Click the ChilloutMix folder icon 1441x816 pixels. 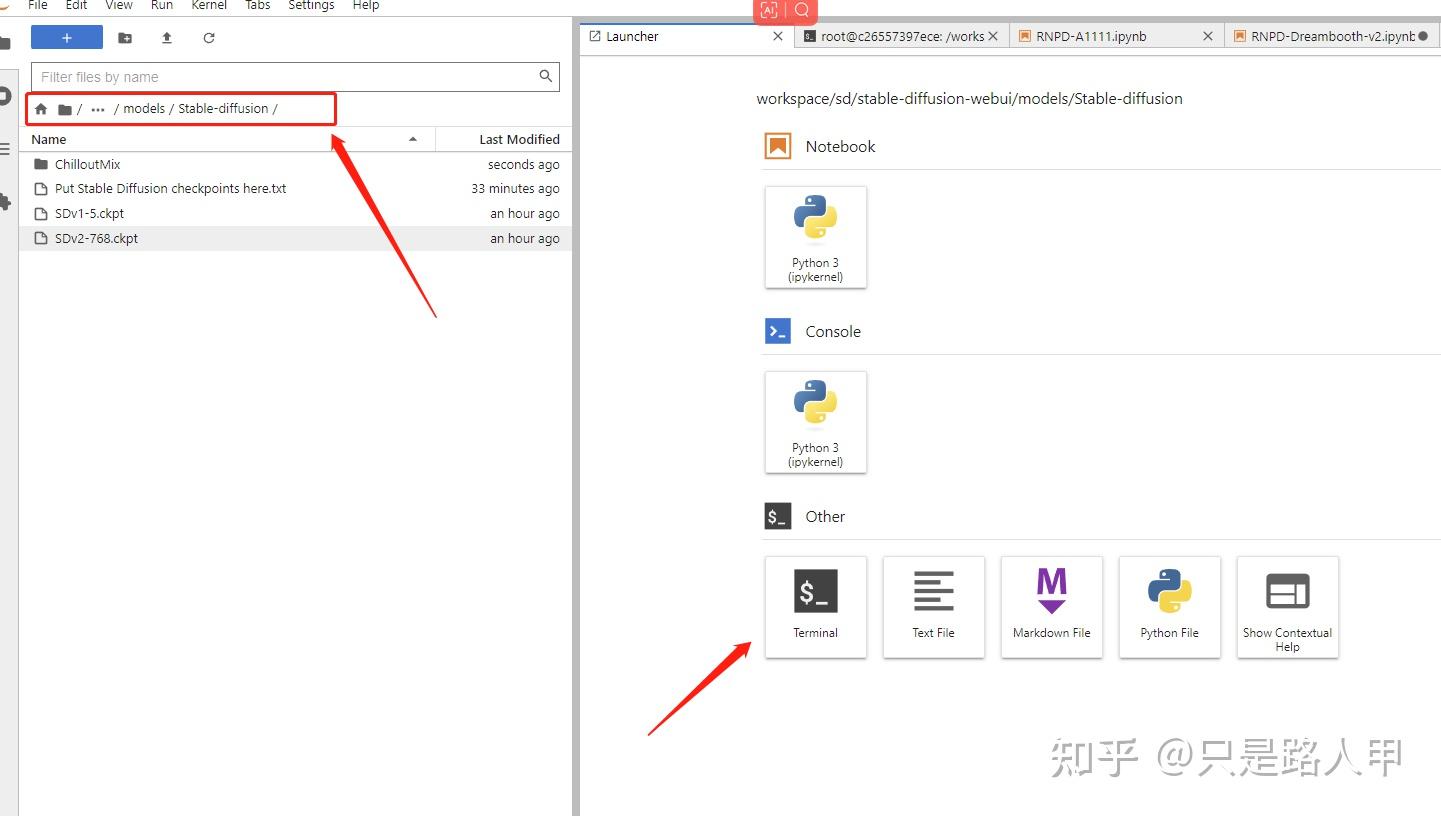tap(41, 164)
